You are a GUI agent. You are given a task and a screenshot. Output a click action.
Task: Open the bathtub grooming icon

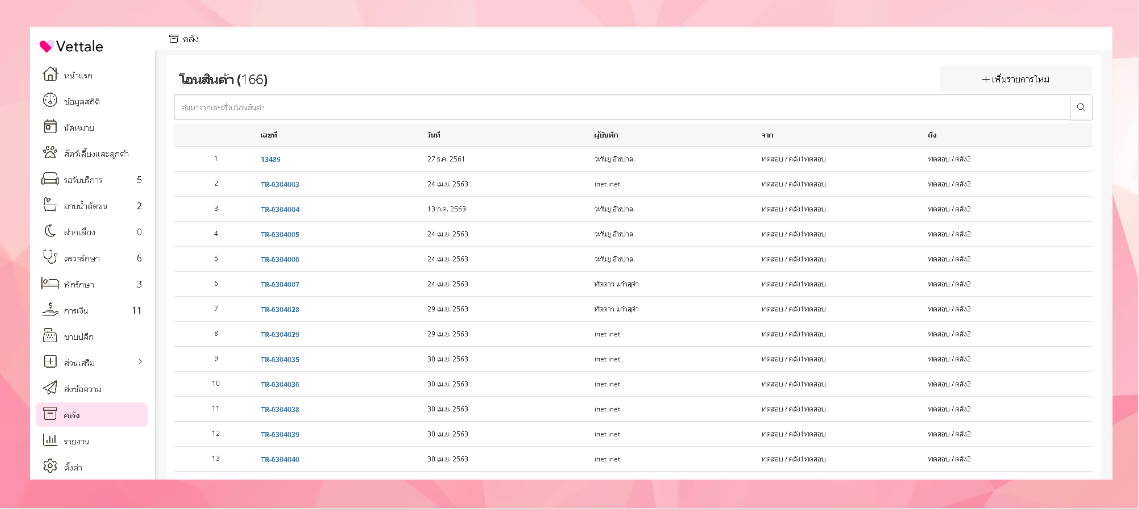(50, 205)
